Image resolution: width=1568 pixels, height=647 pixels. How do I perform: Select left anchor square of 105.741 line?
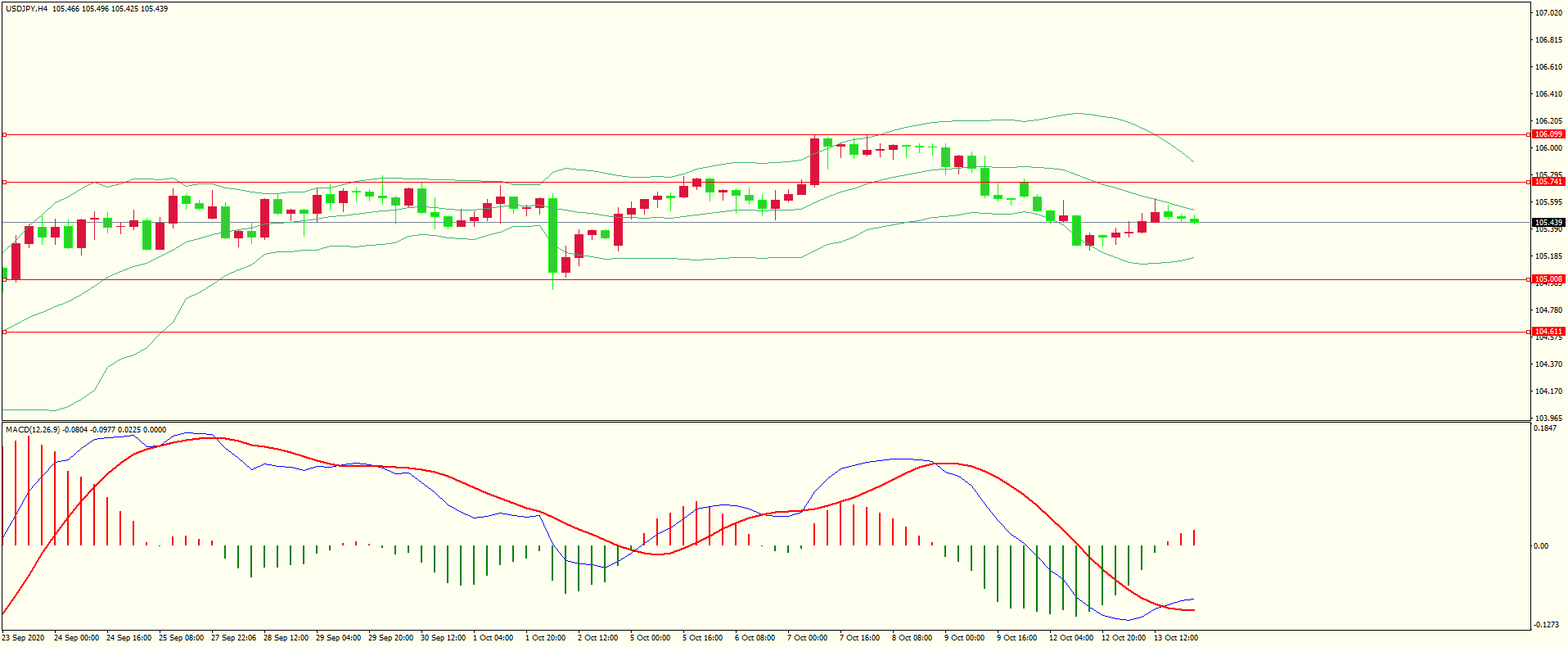5,182
